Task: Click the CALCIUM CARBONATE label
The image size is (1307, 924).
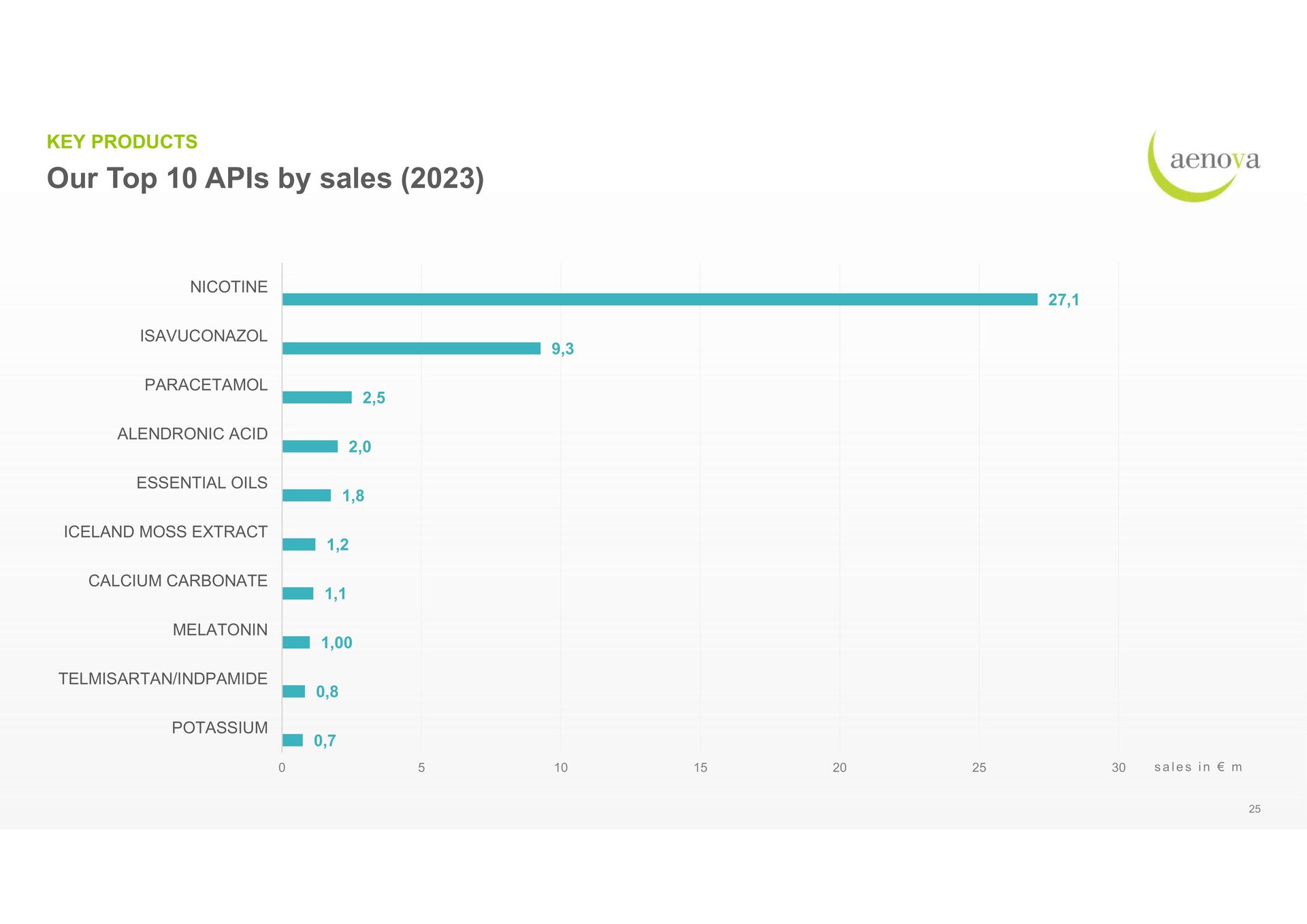Action: pos(178,581)
